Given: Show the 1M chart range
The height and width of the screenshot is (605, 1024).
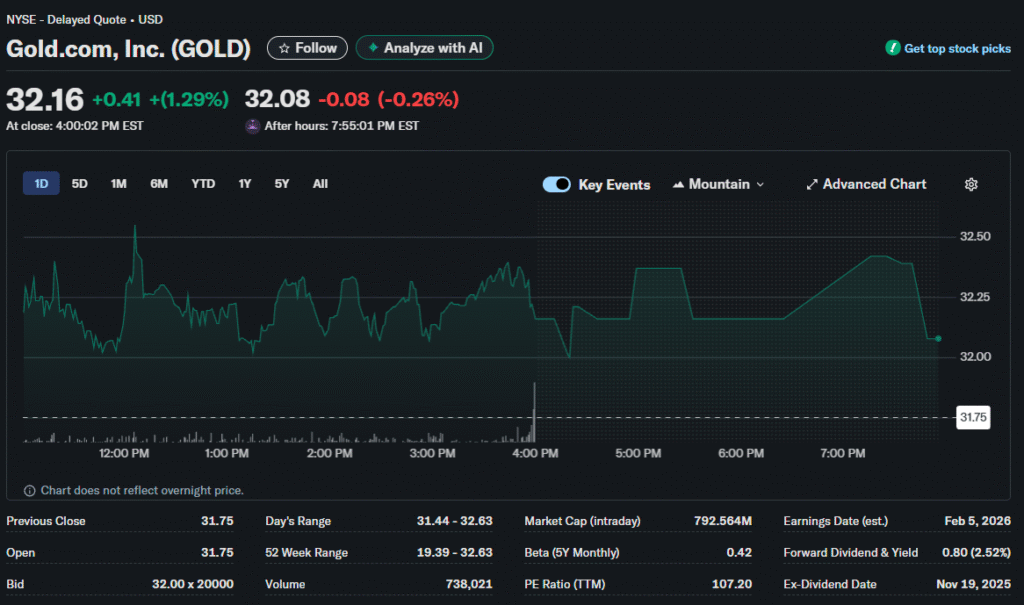Looking at the screenshot, I should point(119,184).
